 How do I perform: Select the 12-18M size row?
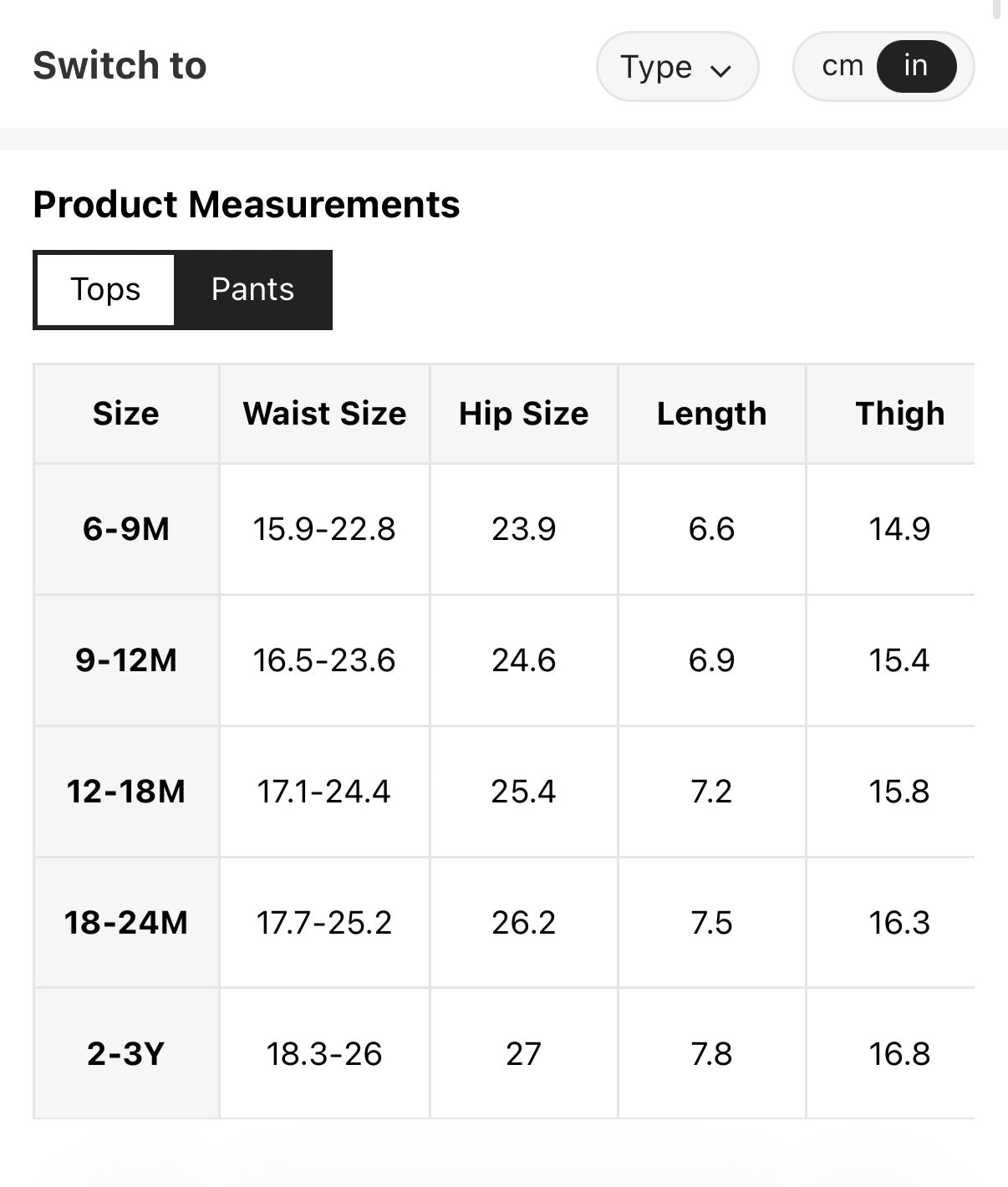pos(126,792)
